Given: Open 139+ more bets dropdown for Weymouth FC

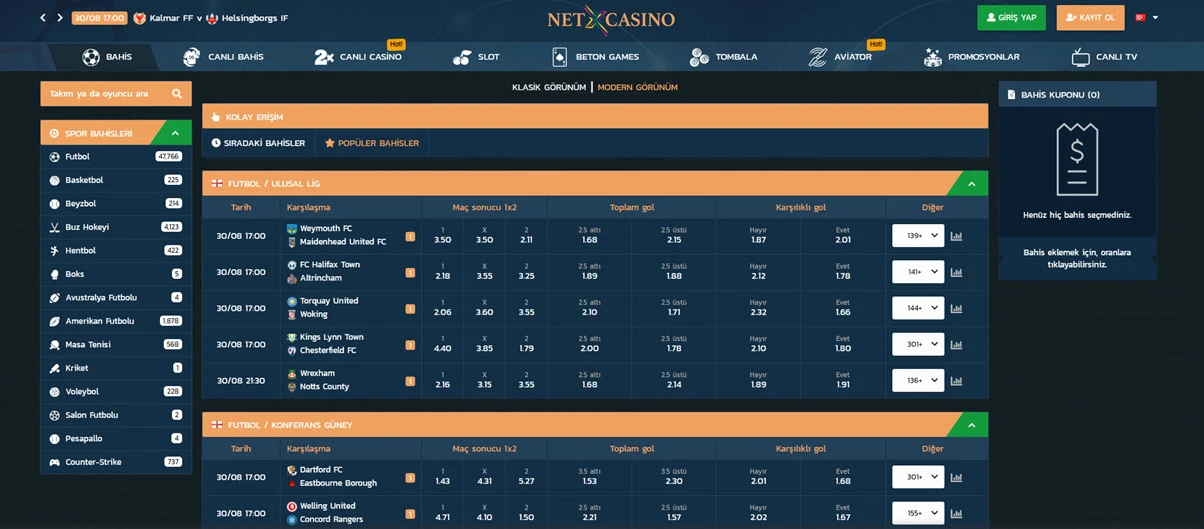Looking at the screenshot, I should click(918, 236).
